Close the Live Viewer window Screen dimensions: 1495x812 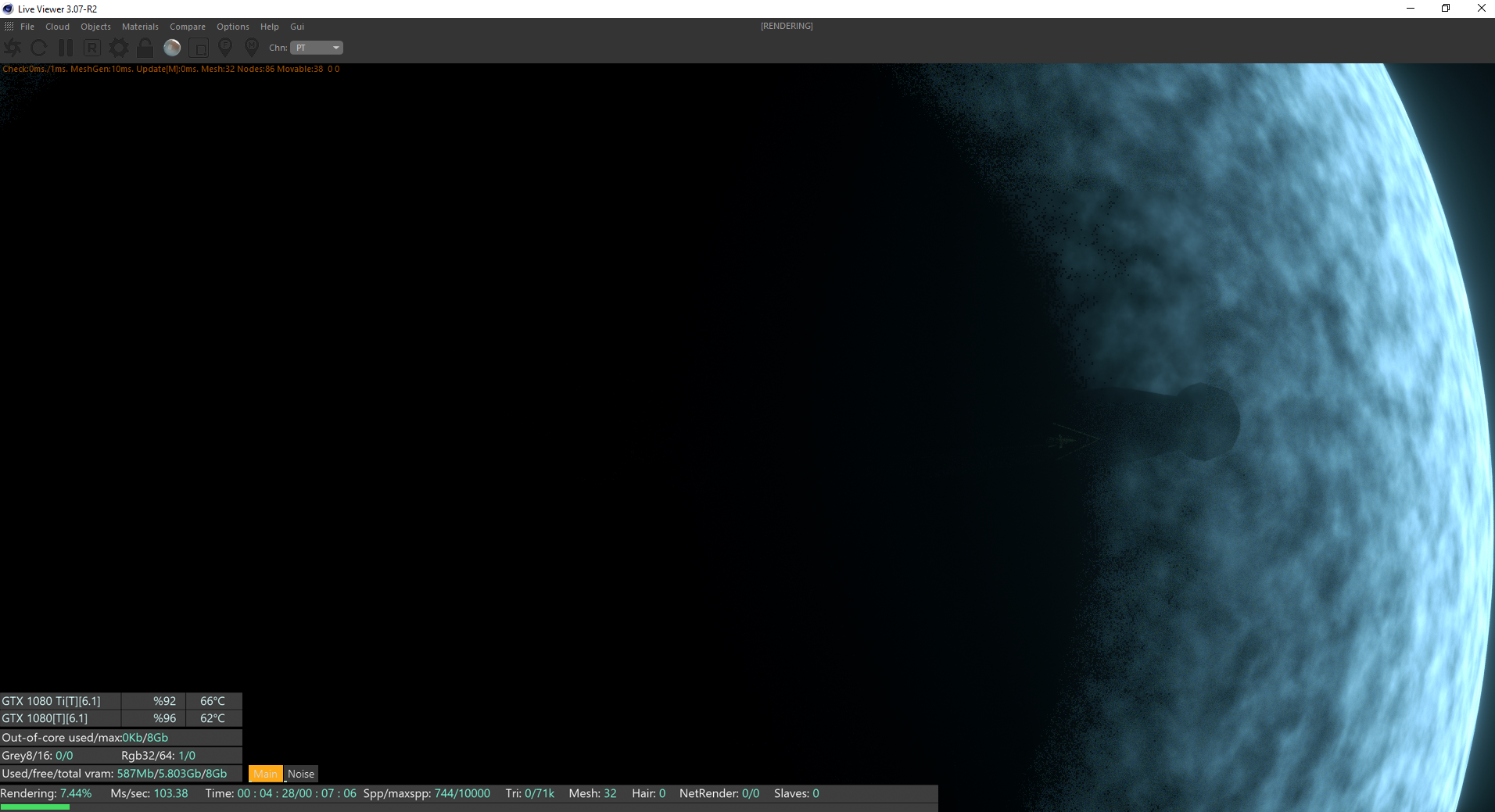point(1481,9)
